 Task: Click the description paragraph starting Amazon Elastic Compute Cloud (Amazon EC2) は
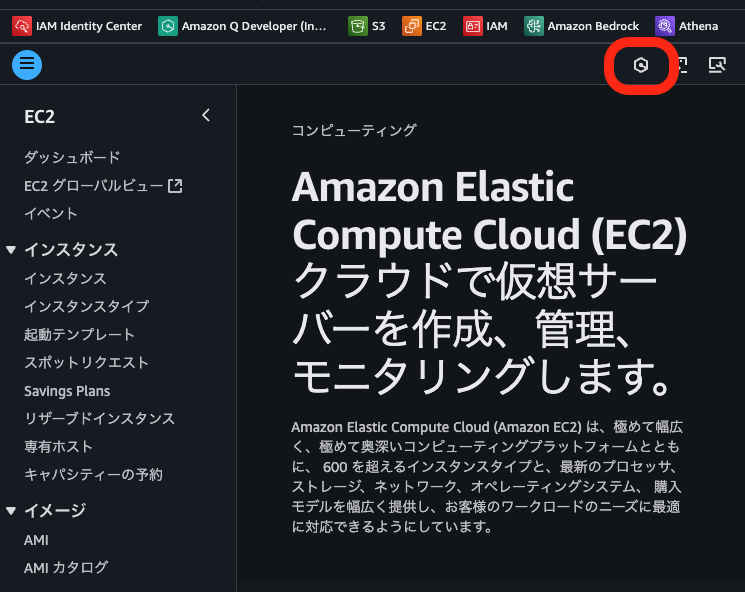[x=487, y=477]
